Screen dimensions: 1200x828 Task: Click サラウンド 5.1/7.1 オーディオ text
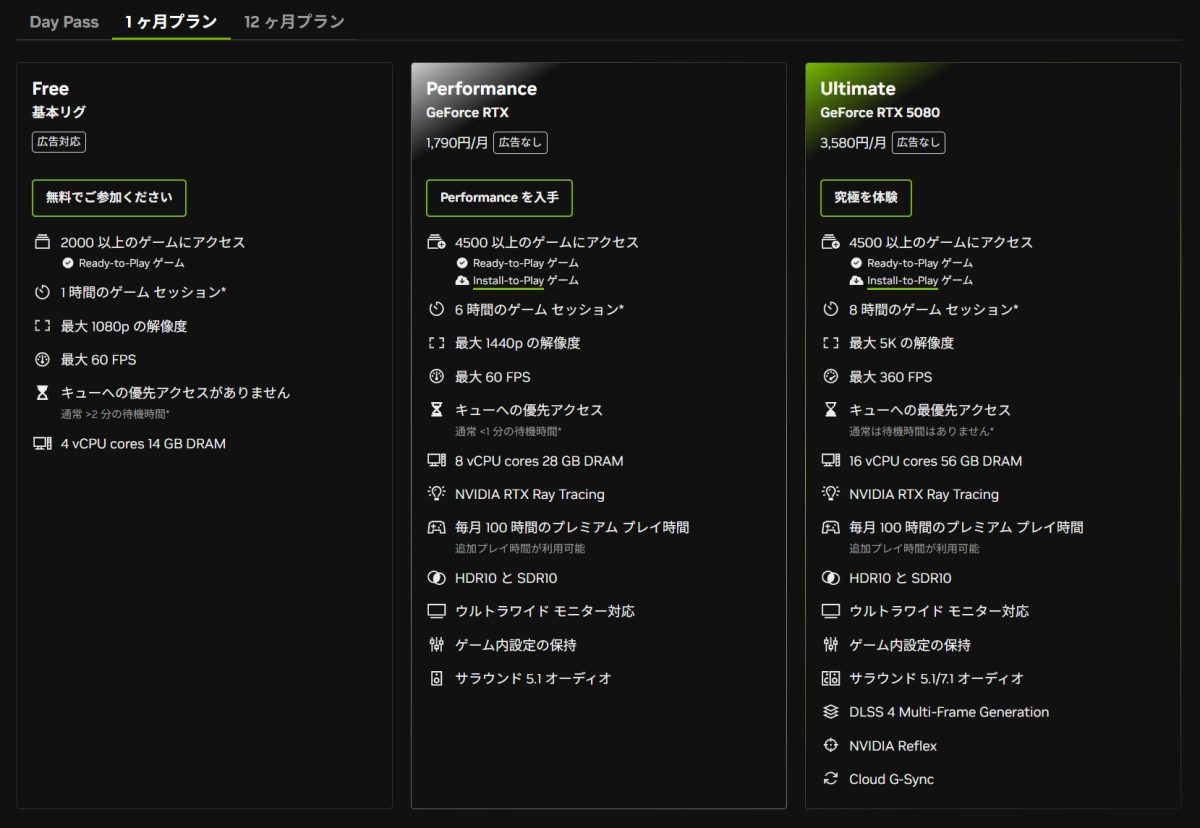click(x=936, y=679)
